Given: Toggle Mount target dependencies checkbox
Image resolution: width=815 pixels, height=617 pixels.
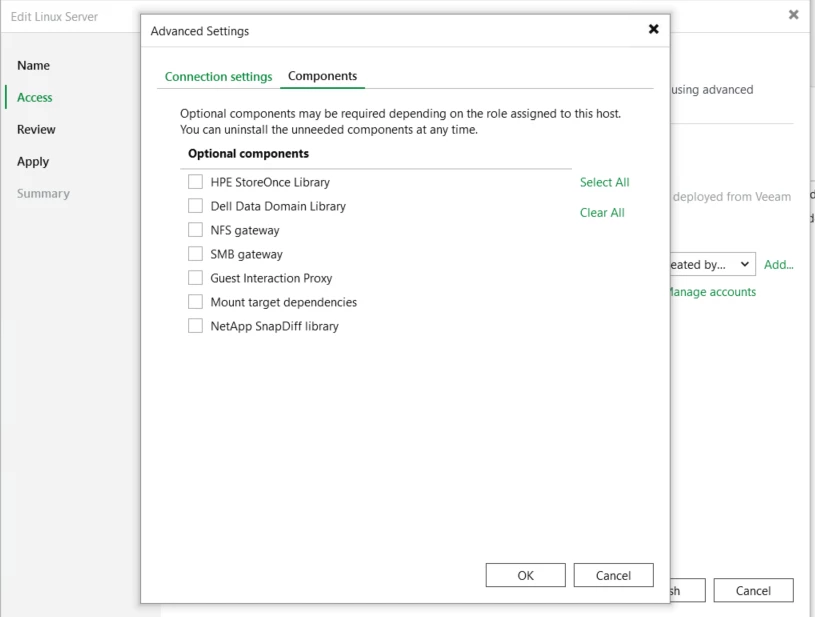Looking at the screenshot, I should click(195, 301).
